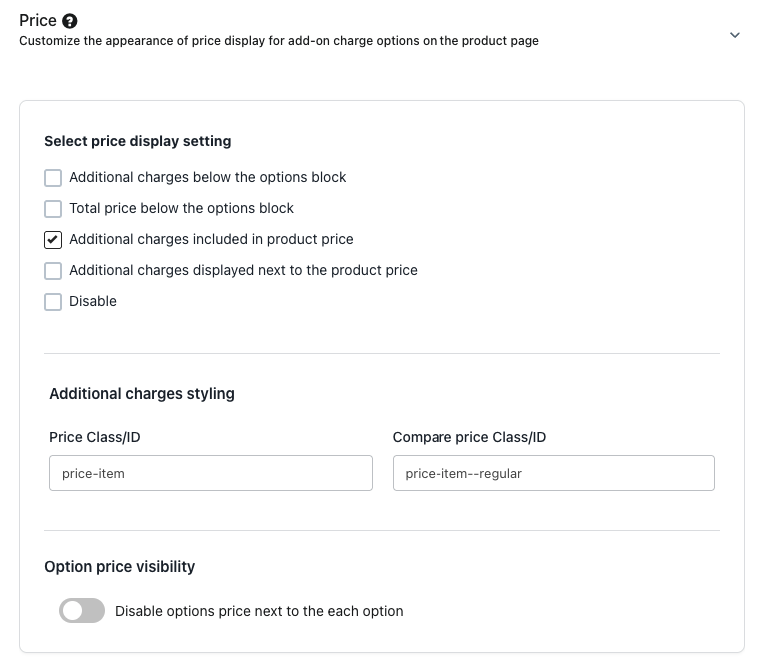Click the Compare price Class/ID input field

click(554, 473)
